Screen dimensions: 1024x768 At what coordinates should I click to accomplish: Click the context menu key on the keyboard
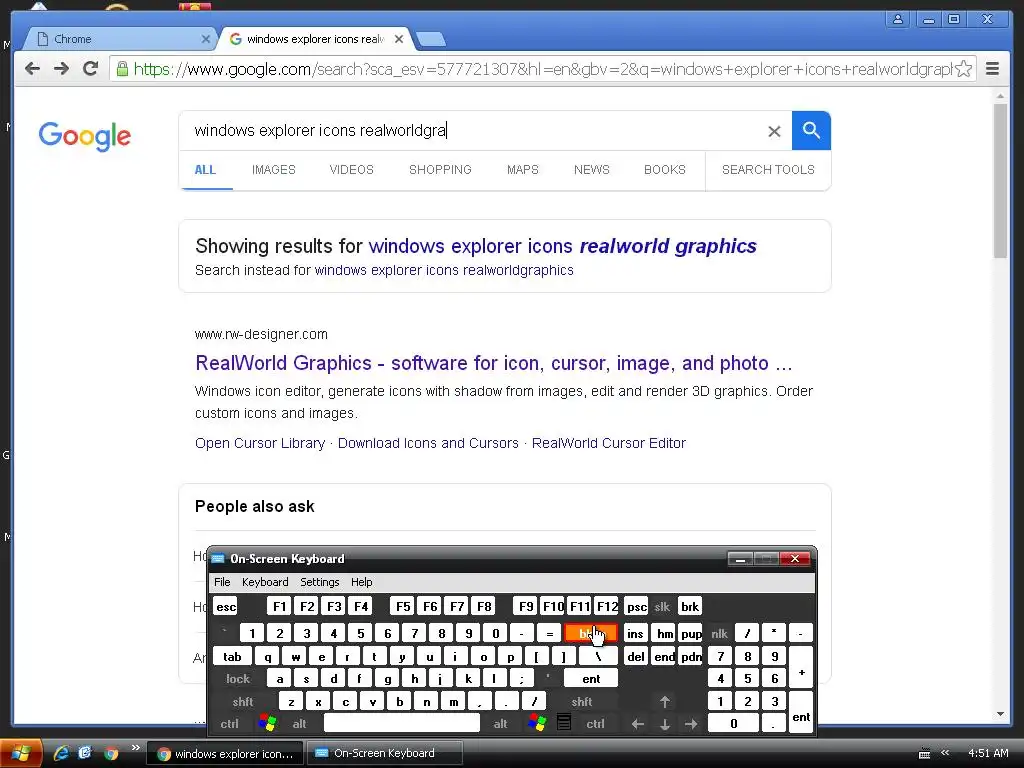(x=564, y=723)
